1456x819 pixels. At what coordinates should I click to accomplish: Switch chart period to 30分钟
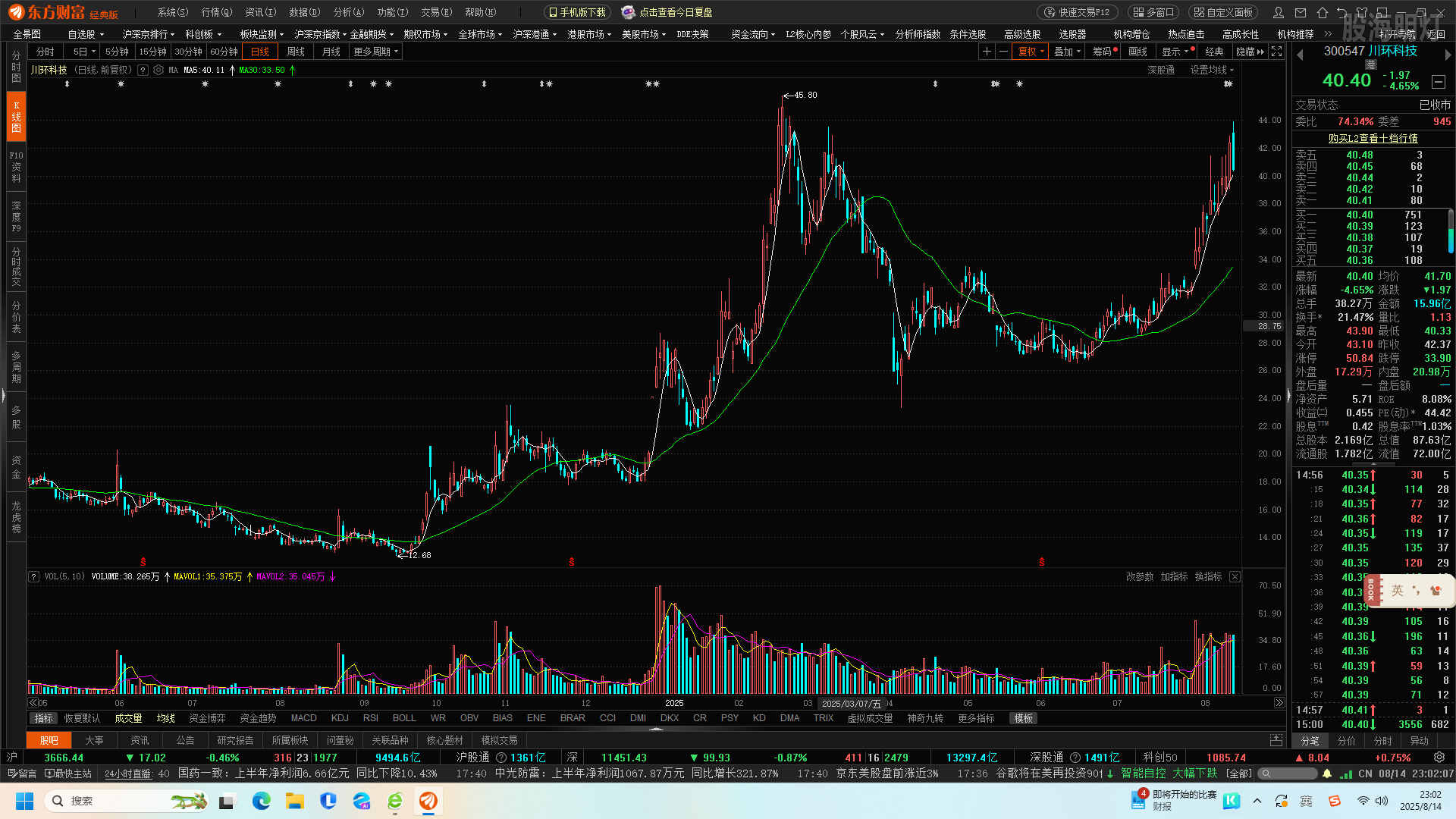click(188, 52)
